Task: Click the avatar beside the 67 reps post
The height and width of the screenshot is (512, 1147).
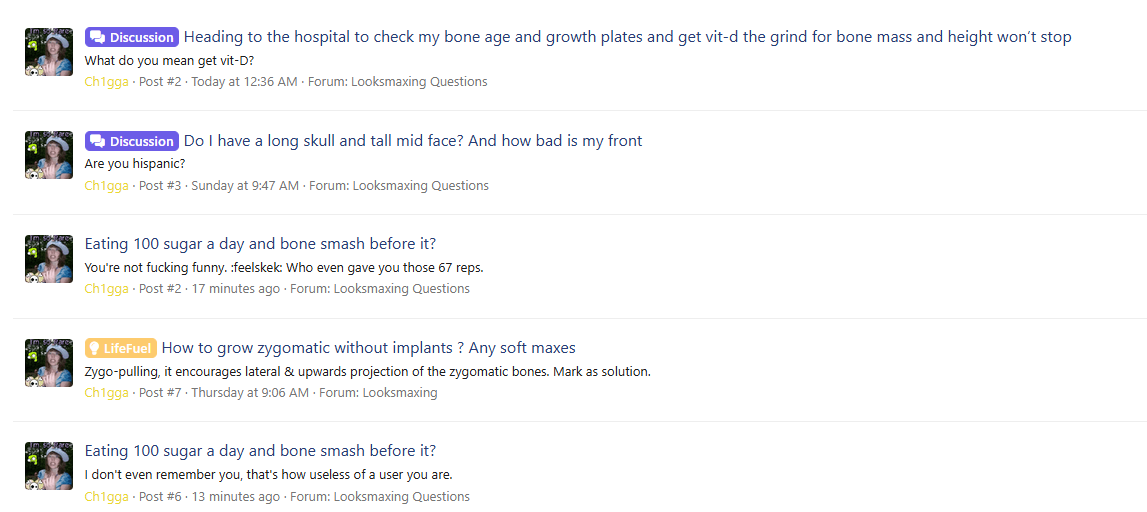Action: (49, 259)
